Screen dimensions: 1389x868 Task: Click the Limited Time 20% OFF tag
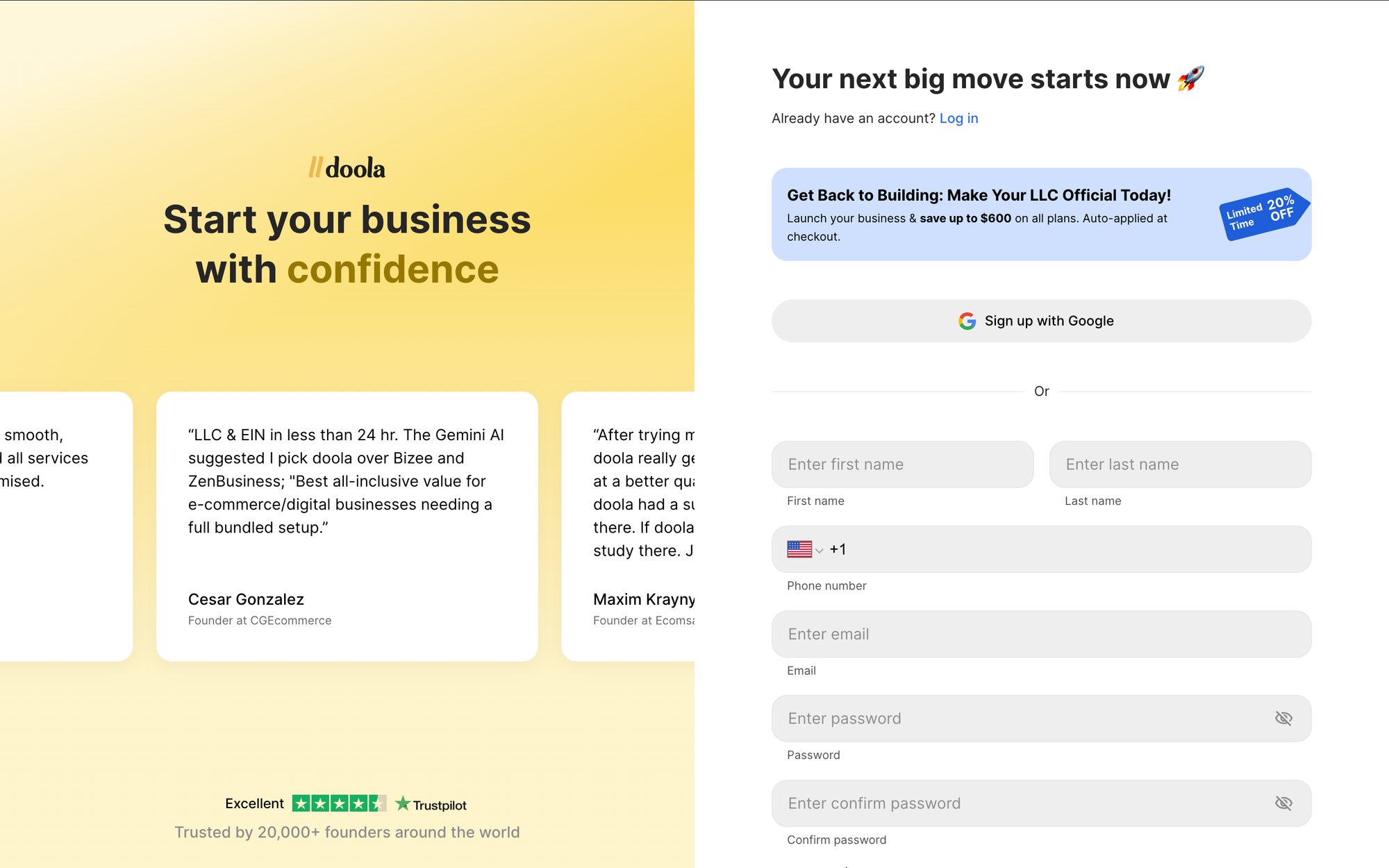(1263, 214)
